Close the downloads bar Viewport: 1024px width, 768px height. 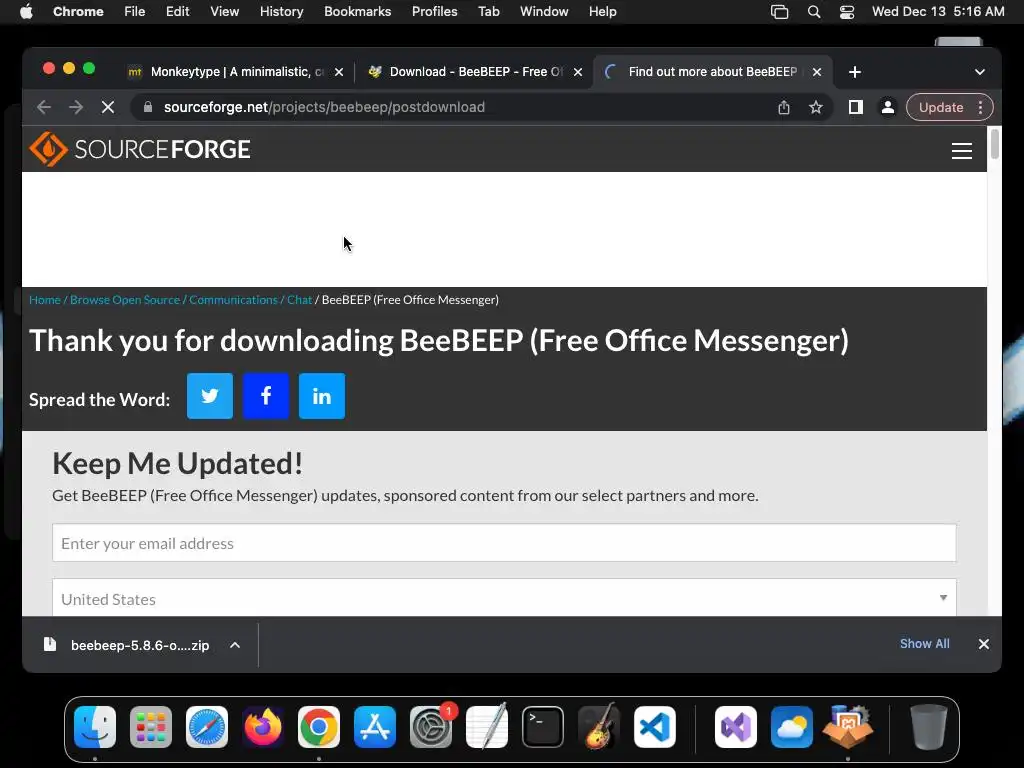984,644
